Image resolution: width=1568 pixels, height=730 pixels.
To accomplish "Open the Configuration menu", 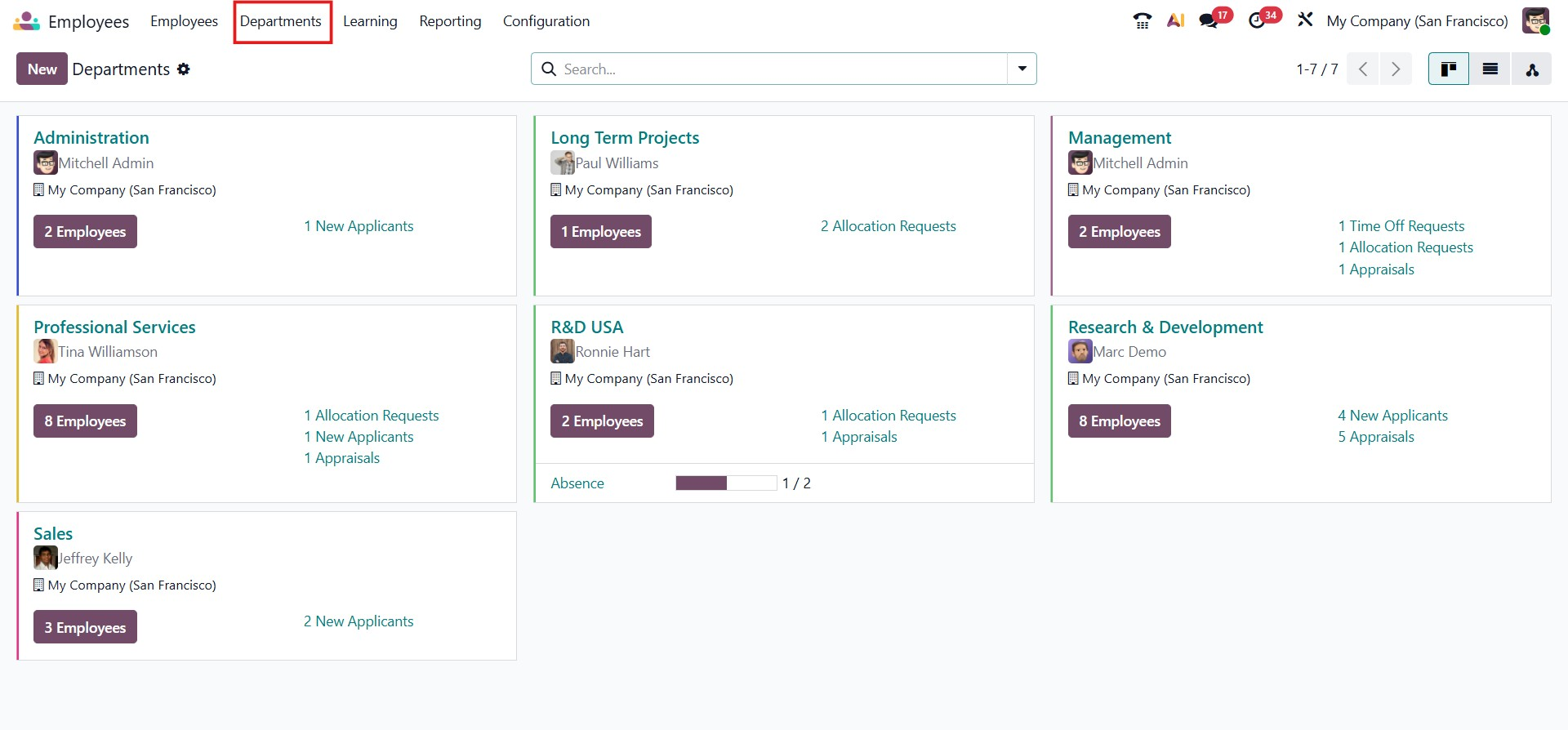I will (546, 21).
